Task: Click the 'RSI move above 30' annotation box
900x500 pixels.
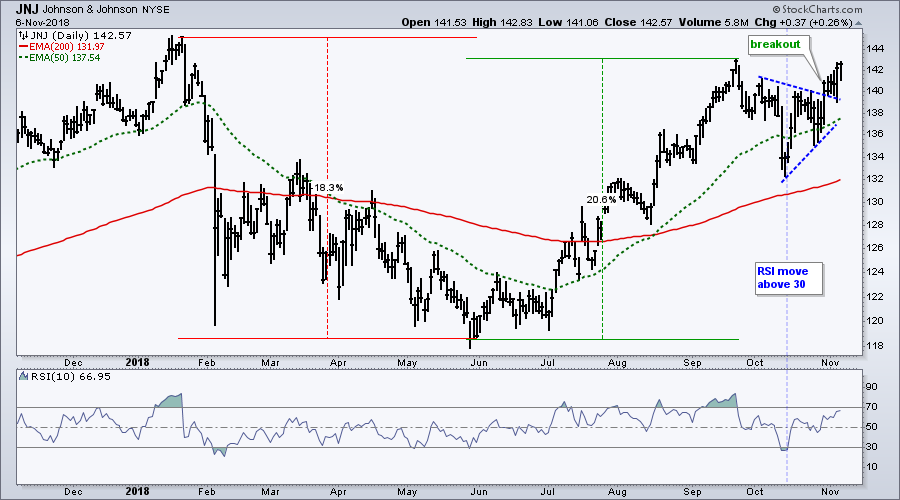Action: pos(789,278)
